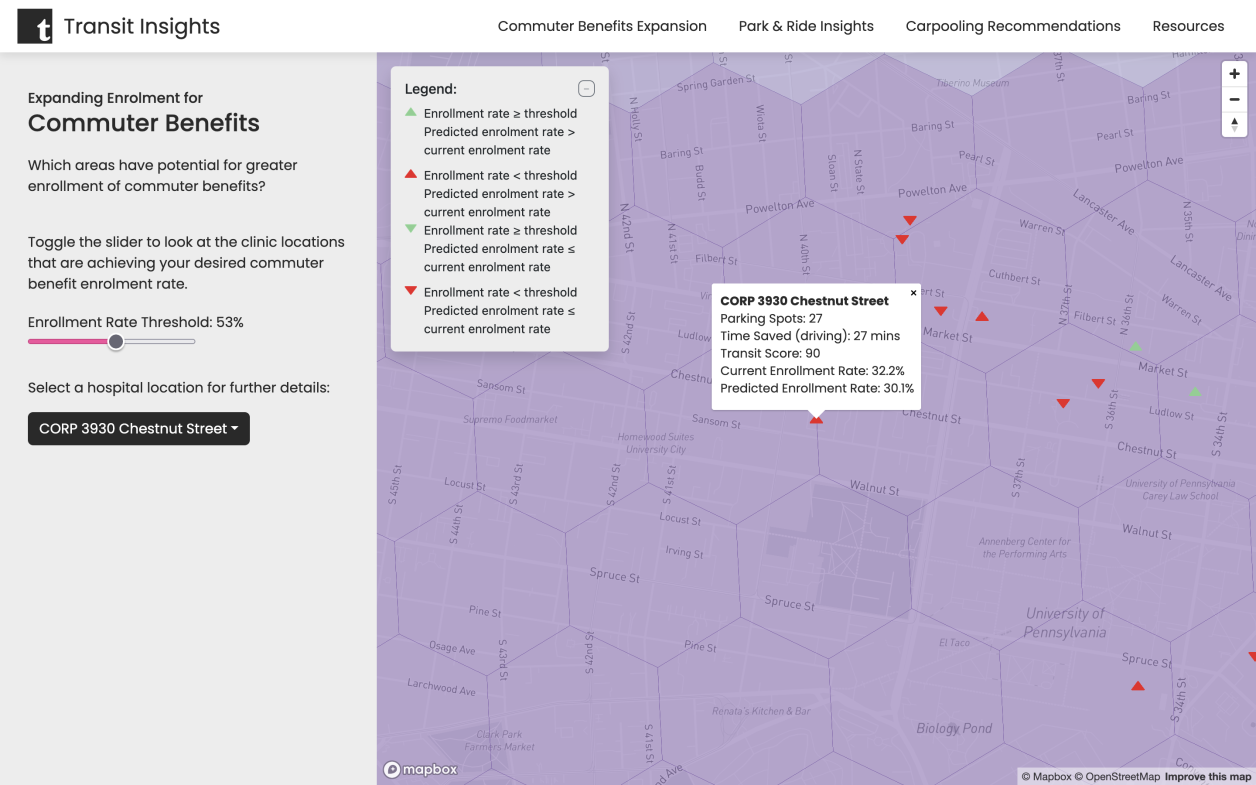Close the CORP 3930 Chestnut Street popup

913,293
